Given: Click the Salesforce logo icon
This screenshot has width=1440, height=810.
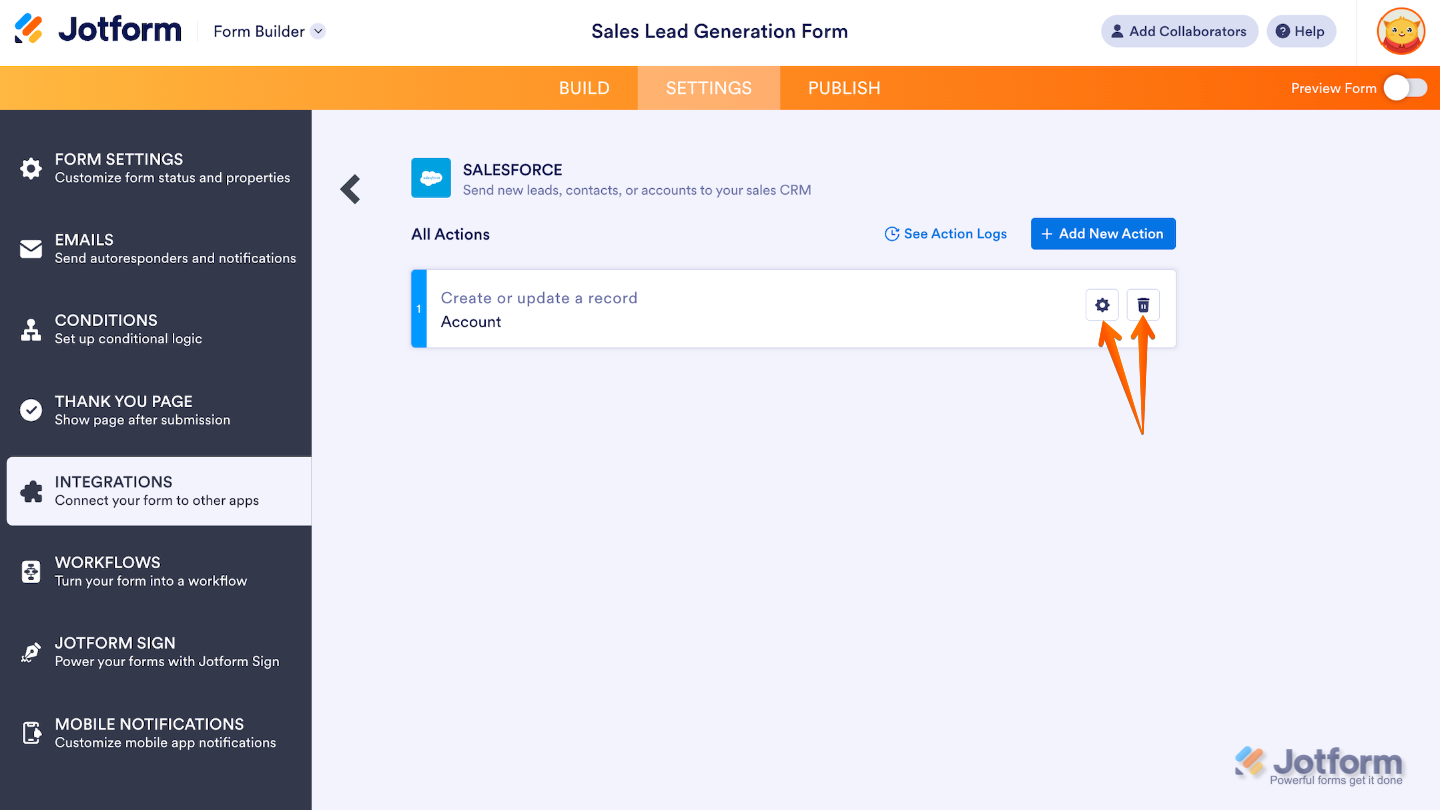Looking at the screenshot, I should pos(431,178).
